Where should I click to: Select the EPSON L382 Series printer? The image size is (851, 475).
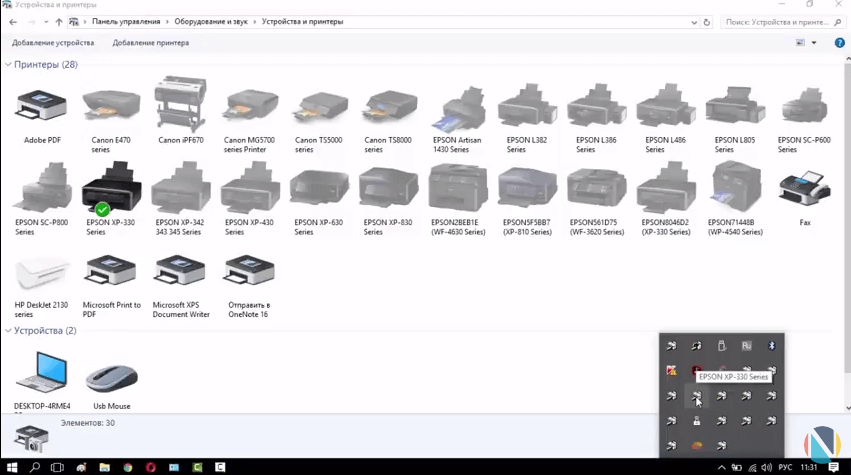point(527,118)
